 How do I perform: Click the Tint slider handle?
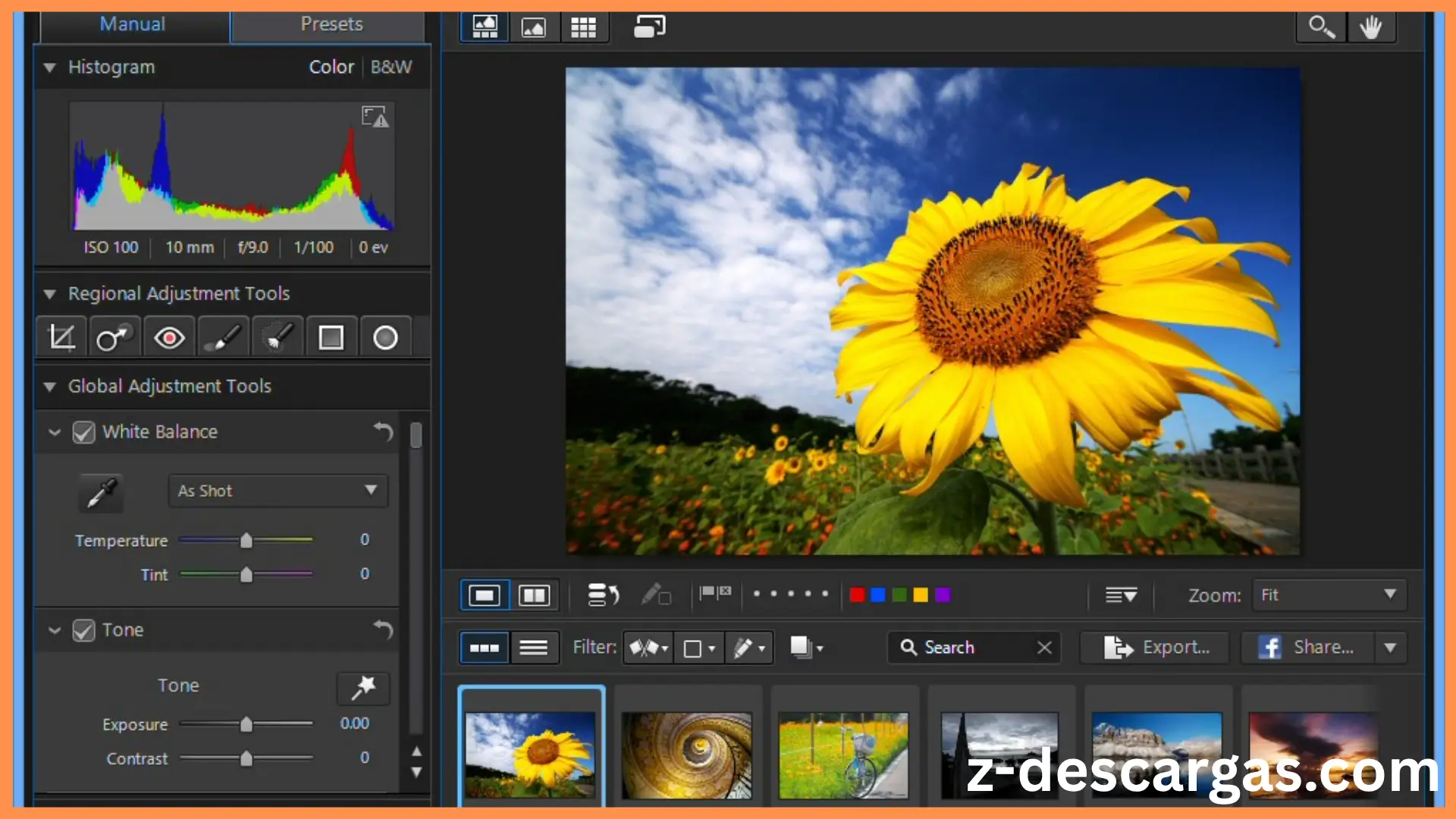(246, 575)
